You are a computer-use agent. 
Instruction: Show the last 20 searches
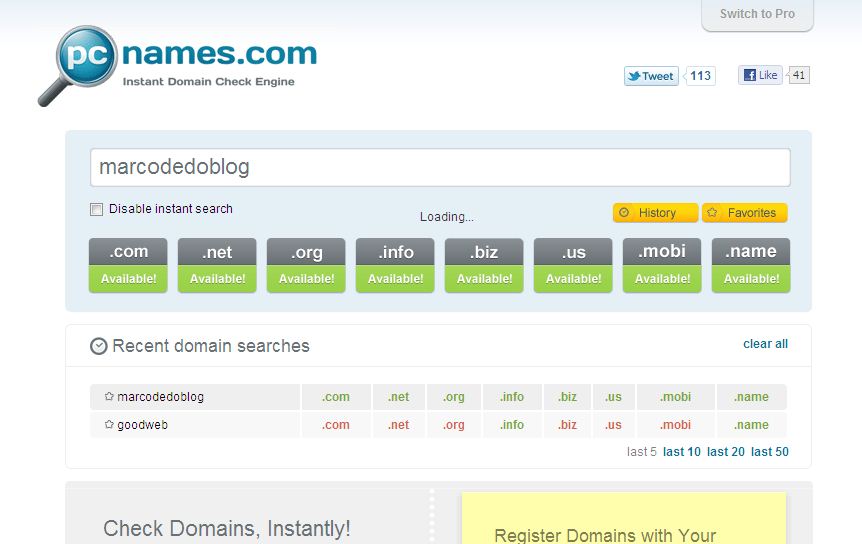point(726,452)
